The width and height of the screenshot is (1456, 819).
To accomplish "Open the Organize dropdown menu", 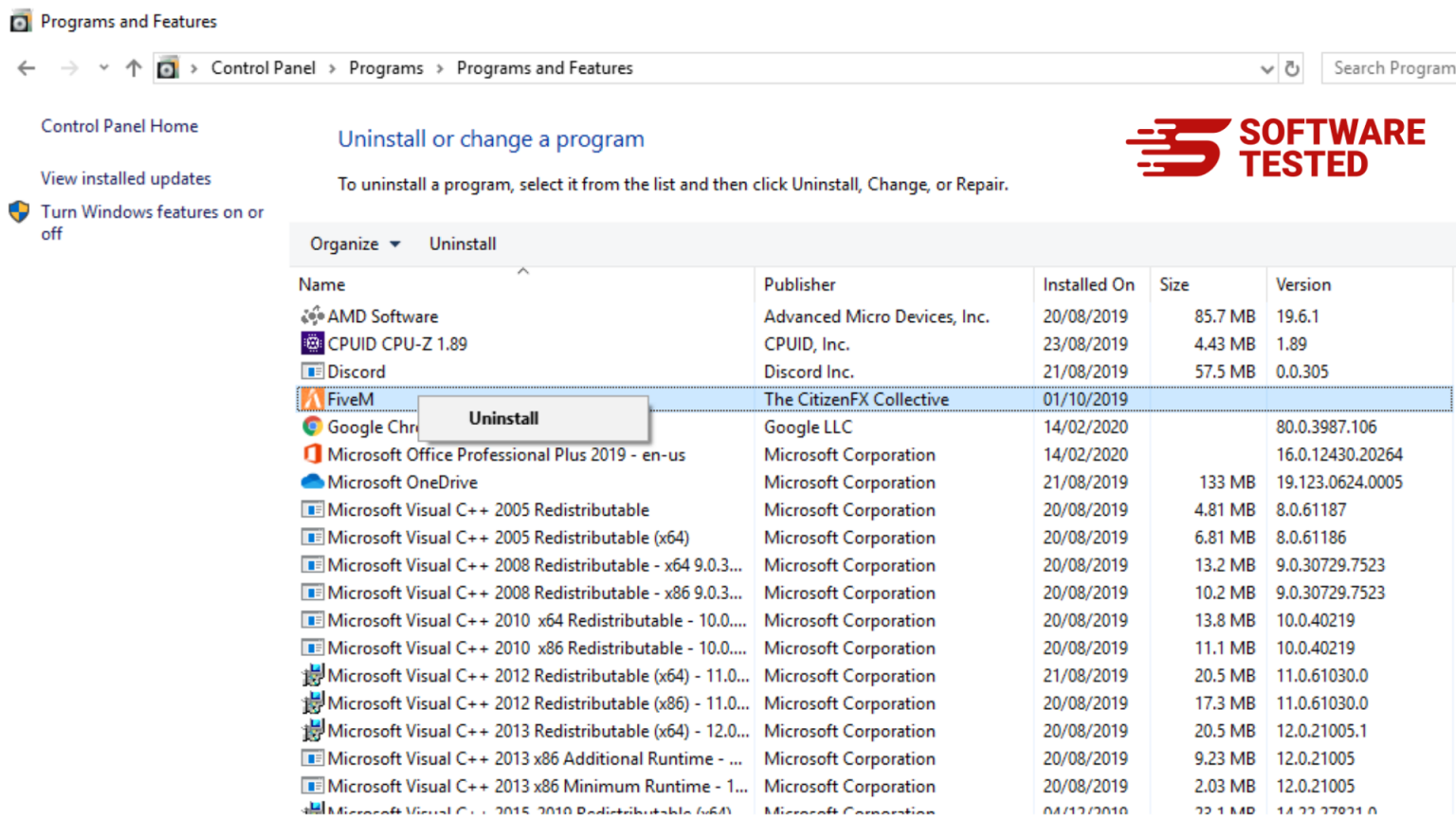I will pyautogui.click(x=355, y=244).
